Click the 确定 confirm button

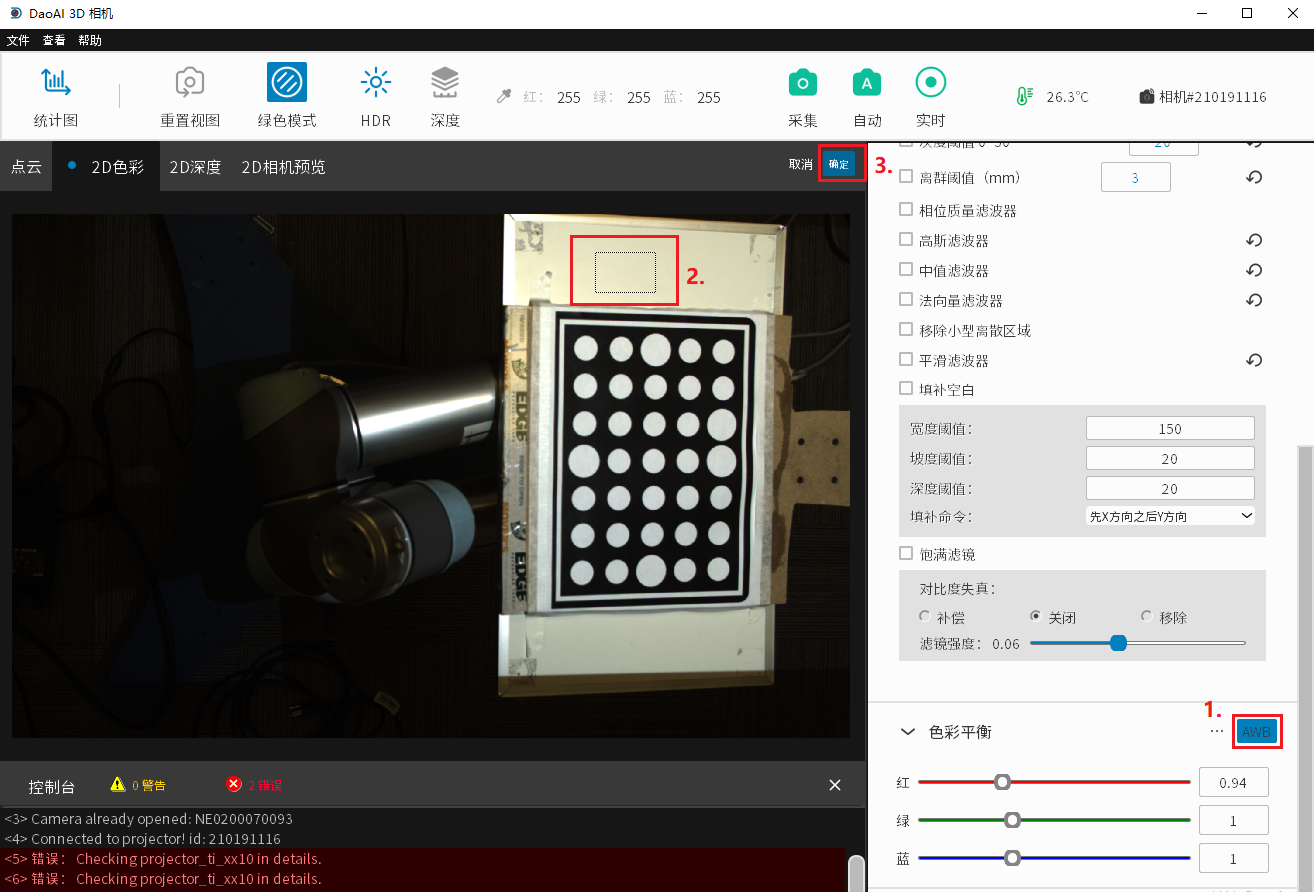pyautogui.click(x=839, y=165)
